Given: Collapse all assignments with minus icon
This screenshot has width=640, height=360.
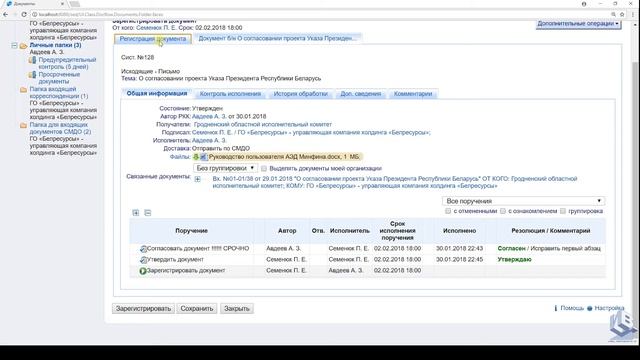Looking at the screenshot, I should coord(148,213).
